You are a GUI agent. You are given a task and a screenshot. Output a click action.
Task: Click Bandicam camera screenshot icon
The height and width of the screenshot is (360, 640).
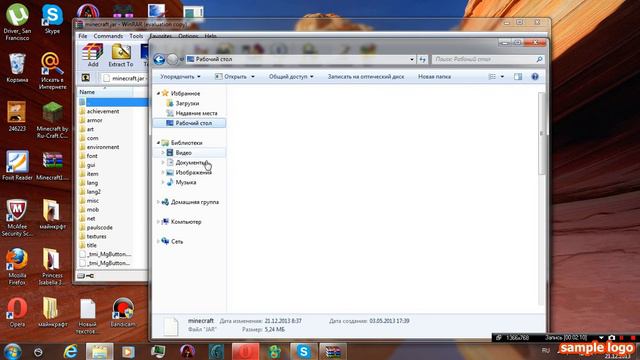(x=611, y=338)
